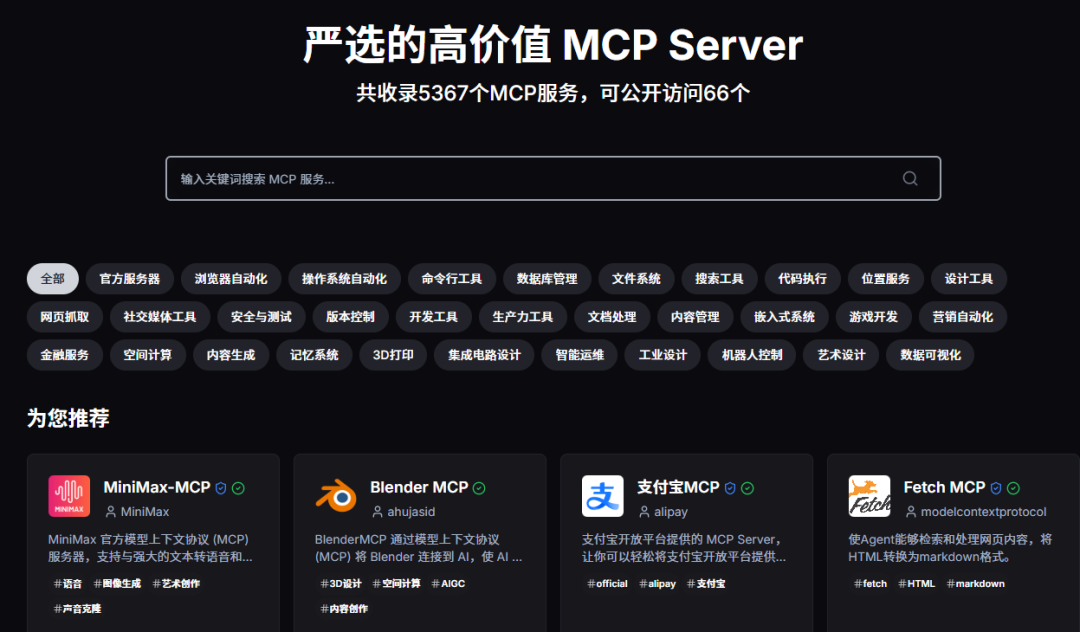Viewport: 1080px width, 632px height.
Task: Click blue shield badge beside Fetch MCP
Action: pyautogui.click(x=996, y=488)
